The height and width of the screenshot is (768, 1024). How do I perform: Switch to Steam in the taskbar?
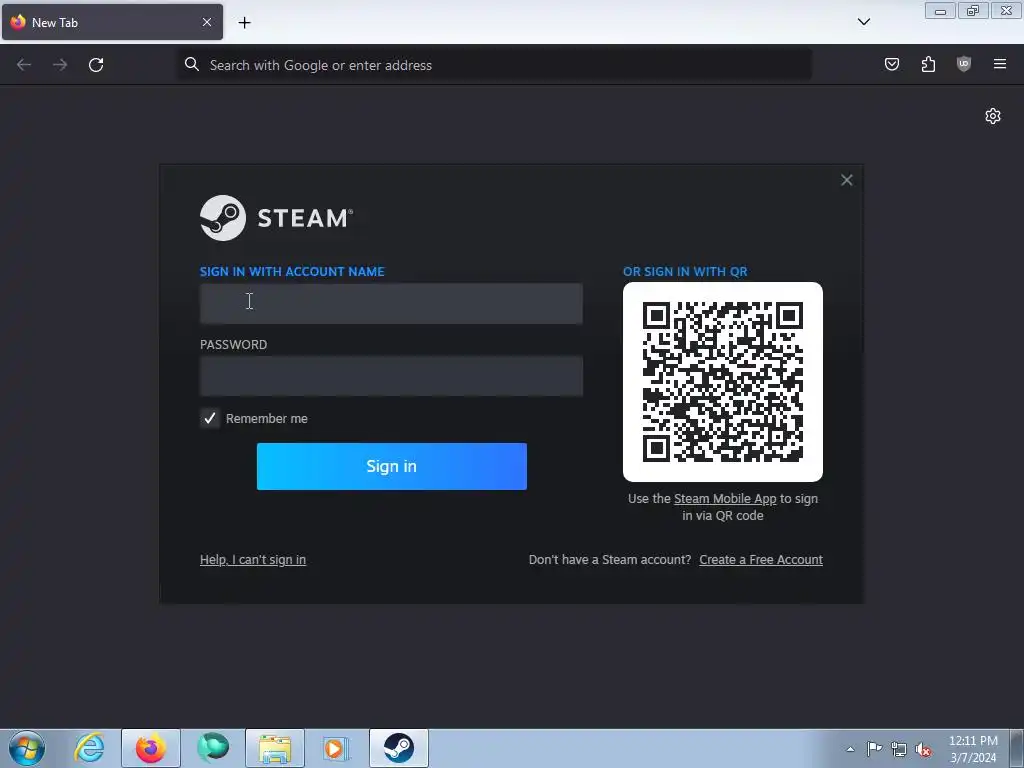coord(399,748)
